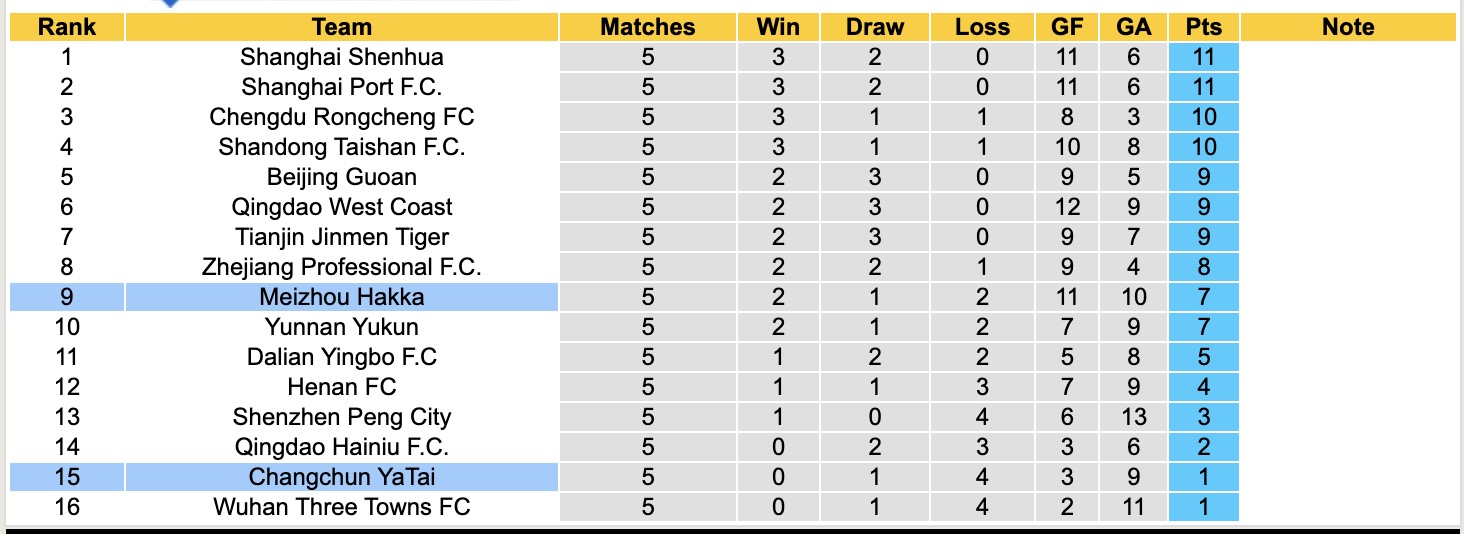
Task: Click Shenzhen Peng City team name
Action: click(341, 417)
